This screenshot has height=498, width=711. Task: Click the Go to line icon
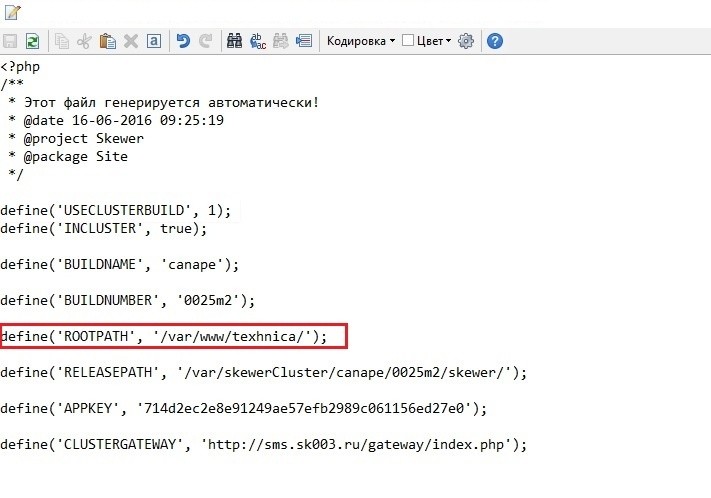point(304,41)
